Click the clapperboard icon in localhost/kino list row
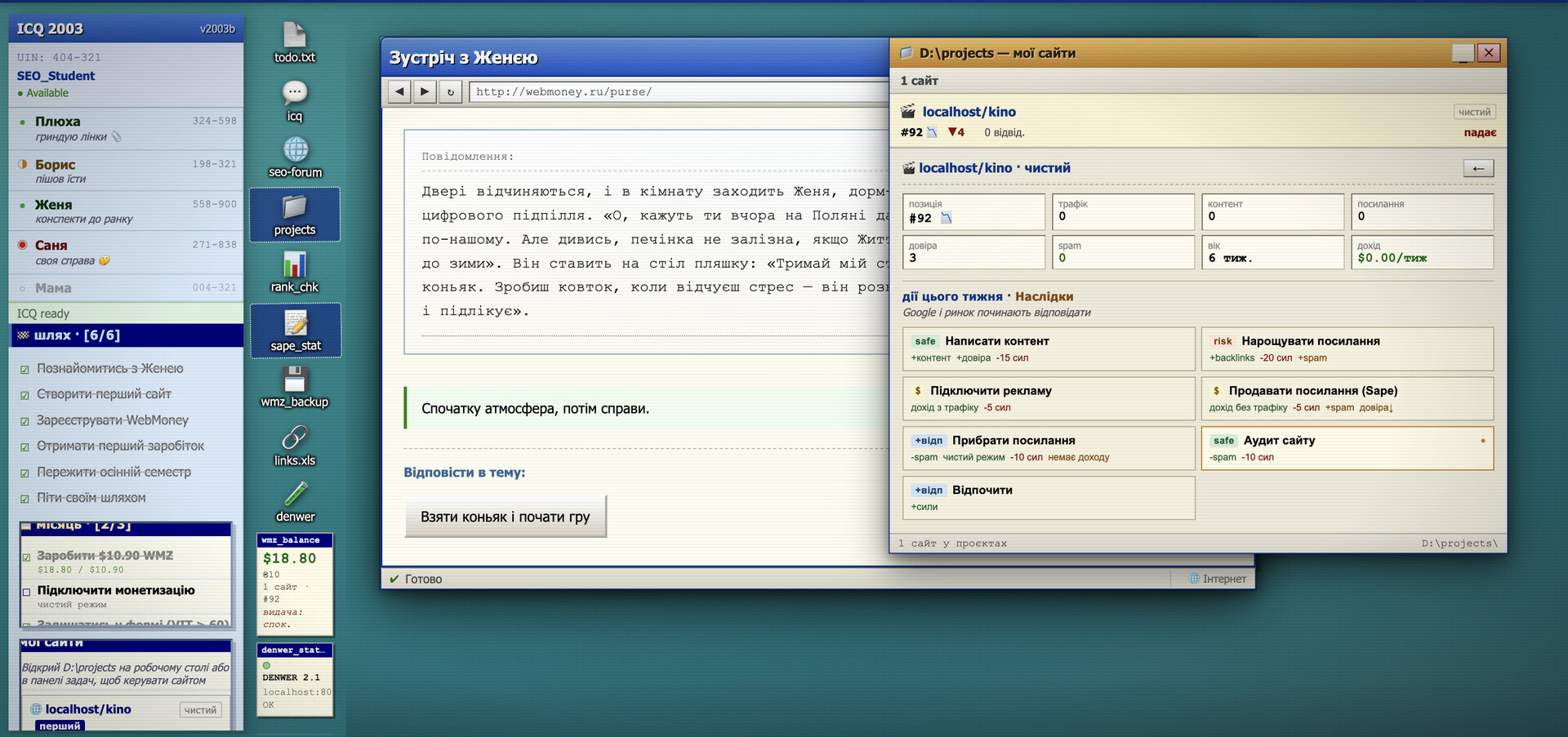This screenshot has height=737, width=1568. click(908, 112)
